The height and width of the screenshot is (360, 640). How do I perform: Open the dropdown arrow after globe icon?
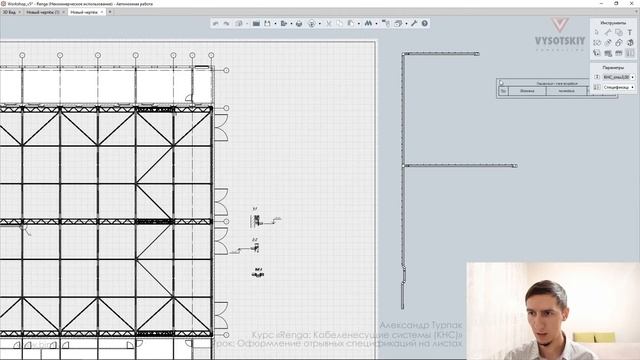click(320, 24)
